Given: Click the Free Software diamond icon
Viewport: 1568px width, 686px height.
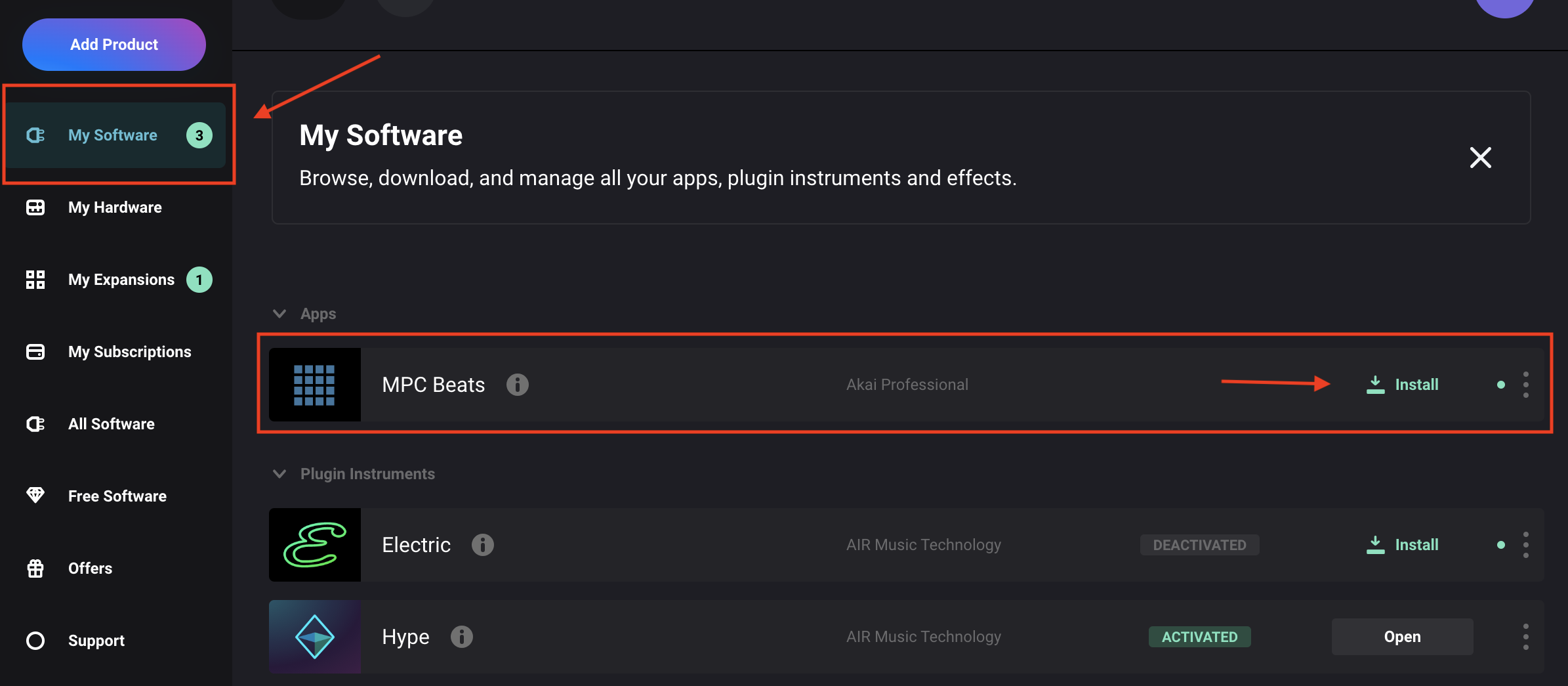Looking at the screenshot, I should (35, 495).
